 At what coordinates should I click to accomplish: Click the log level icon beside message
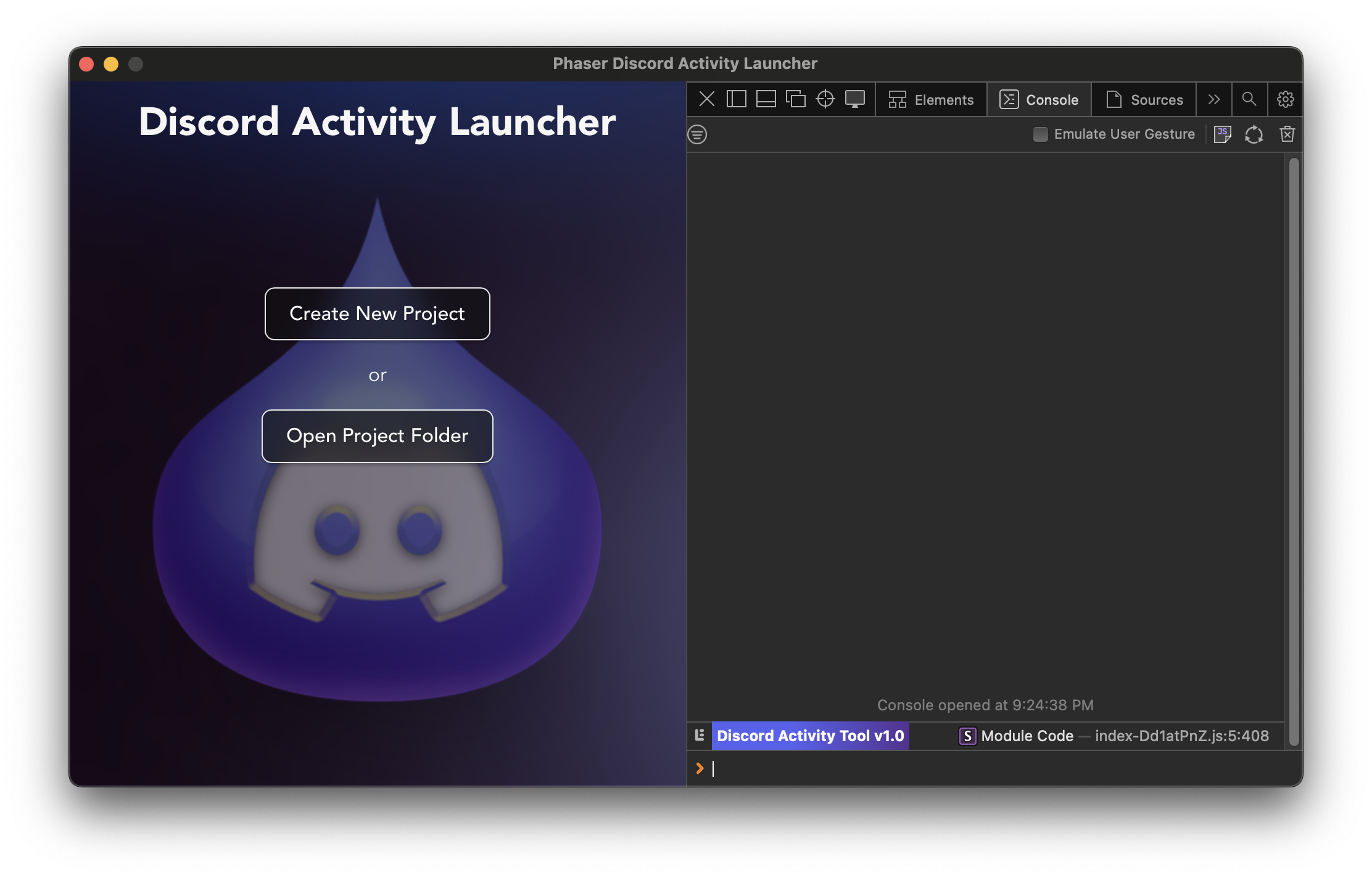[699, 736]
